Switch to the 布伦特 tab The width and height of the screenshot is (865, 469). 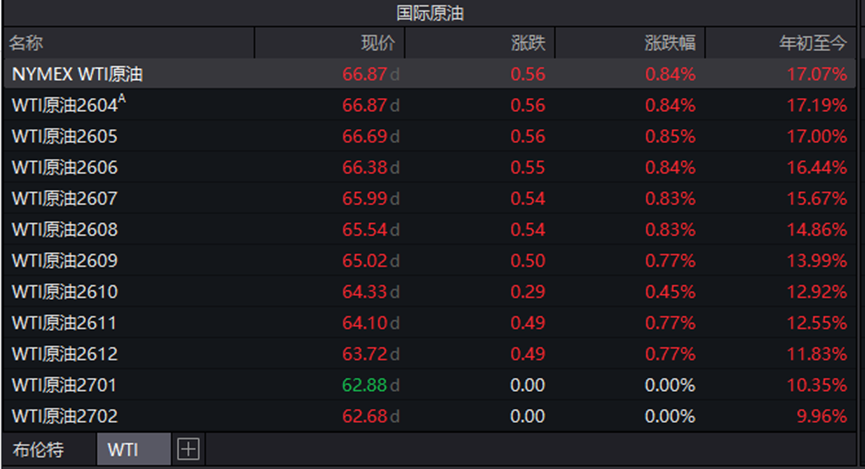[38, 450]
